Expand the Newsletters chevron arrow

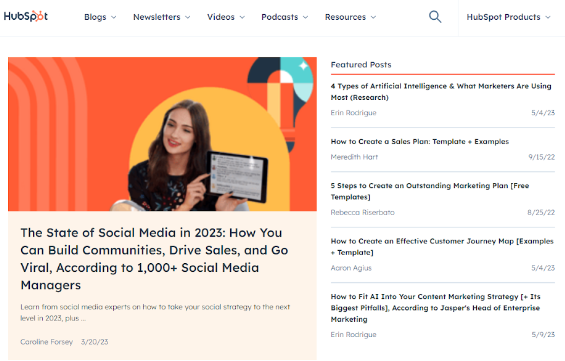click(x=188, y=17)
